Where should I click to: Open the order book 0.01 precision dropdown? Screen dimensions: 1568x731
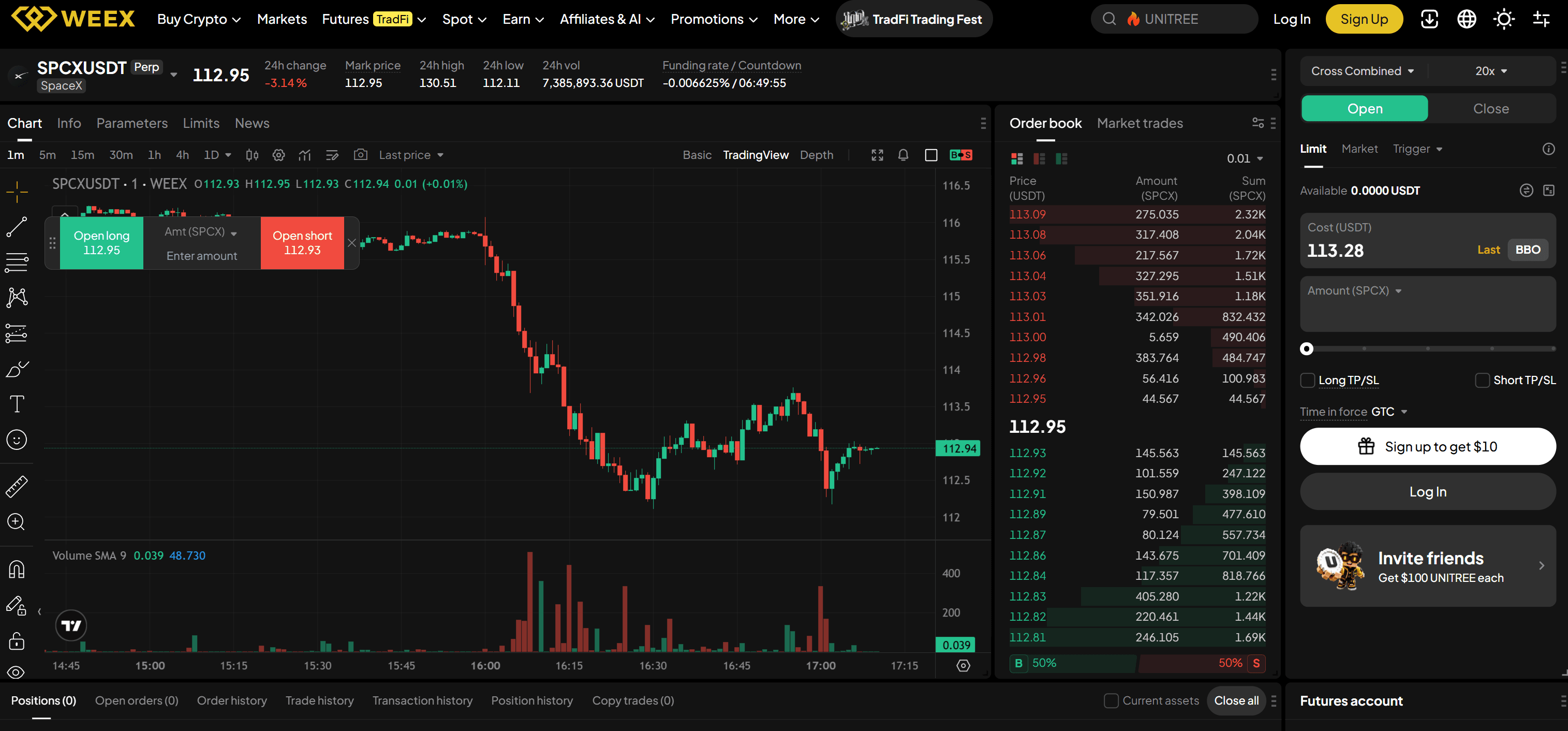[x=1245, y=158]
